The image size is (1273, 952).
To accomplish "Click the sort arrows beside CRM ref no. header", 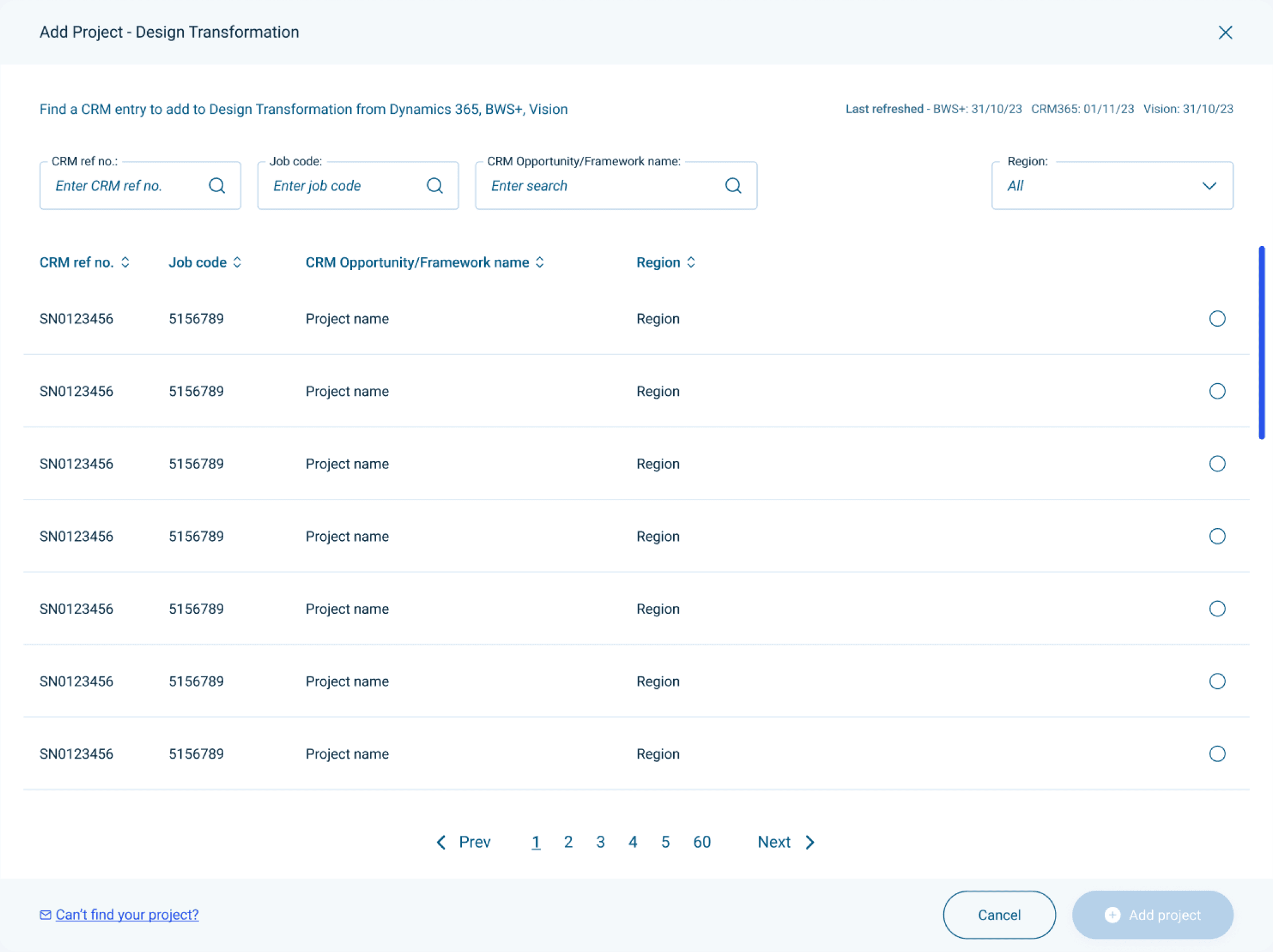I will tap(125, 262).
